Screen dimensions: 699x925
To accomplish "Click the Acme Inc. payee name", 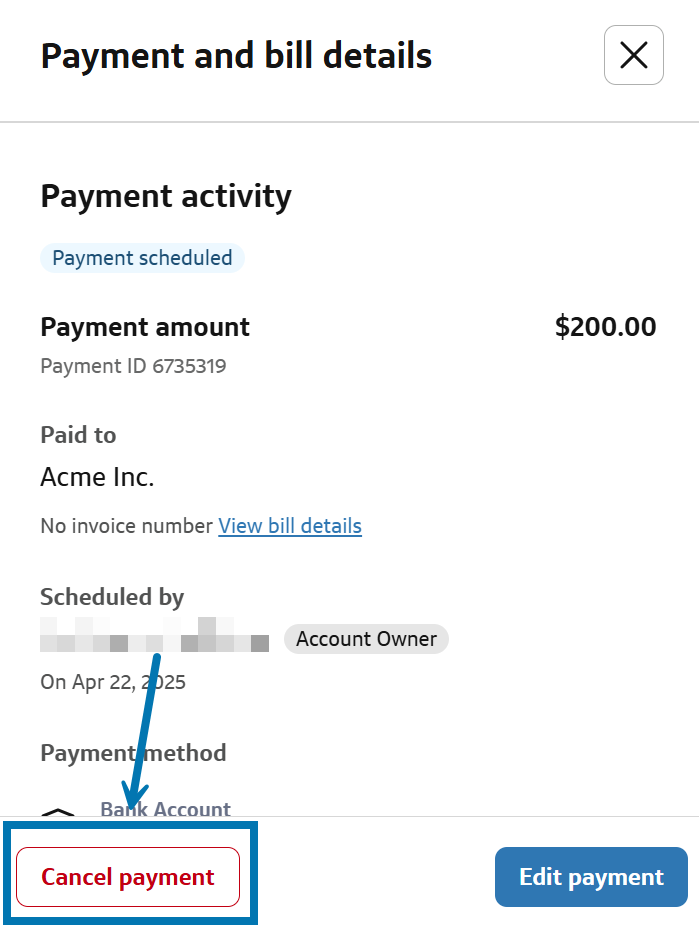I will tap(97, 477).
